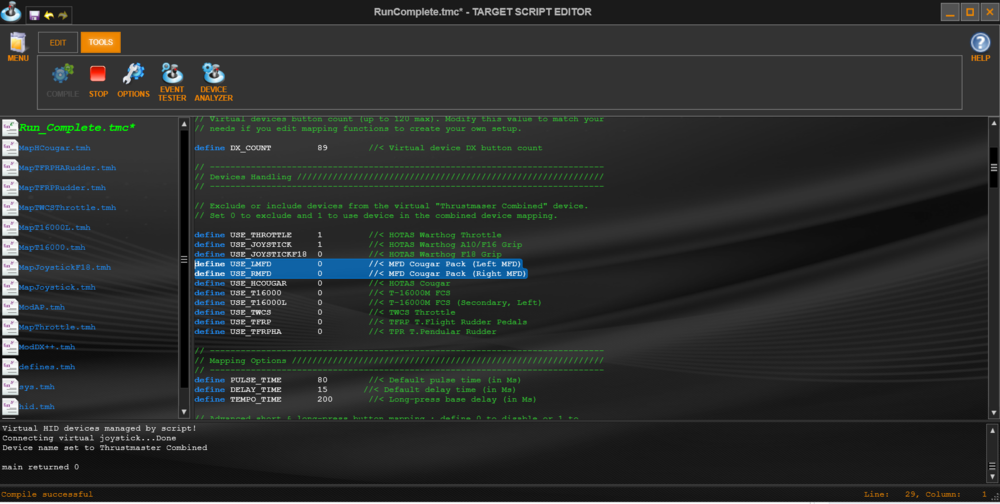Click the TEMPO_TIME value 200

click(x=325, y=399)
